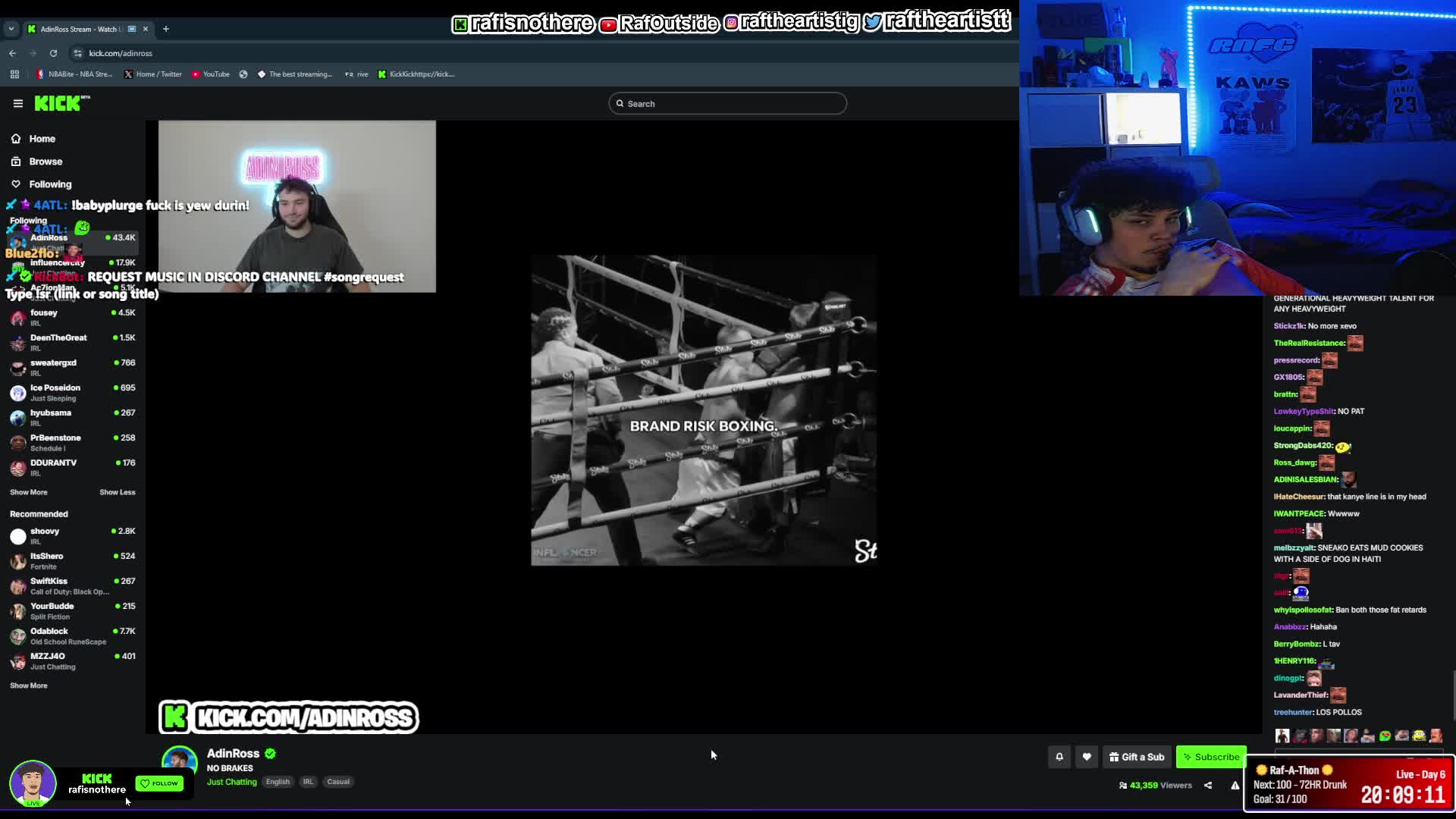
Task: Collapse Following list with Show Less
Action: point(118,492)
